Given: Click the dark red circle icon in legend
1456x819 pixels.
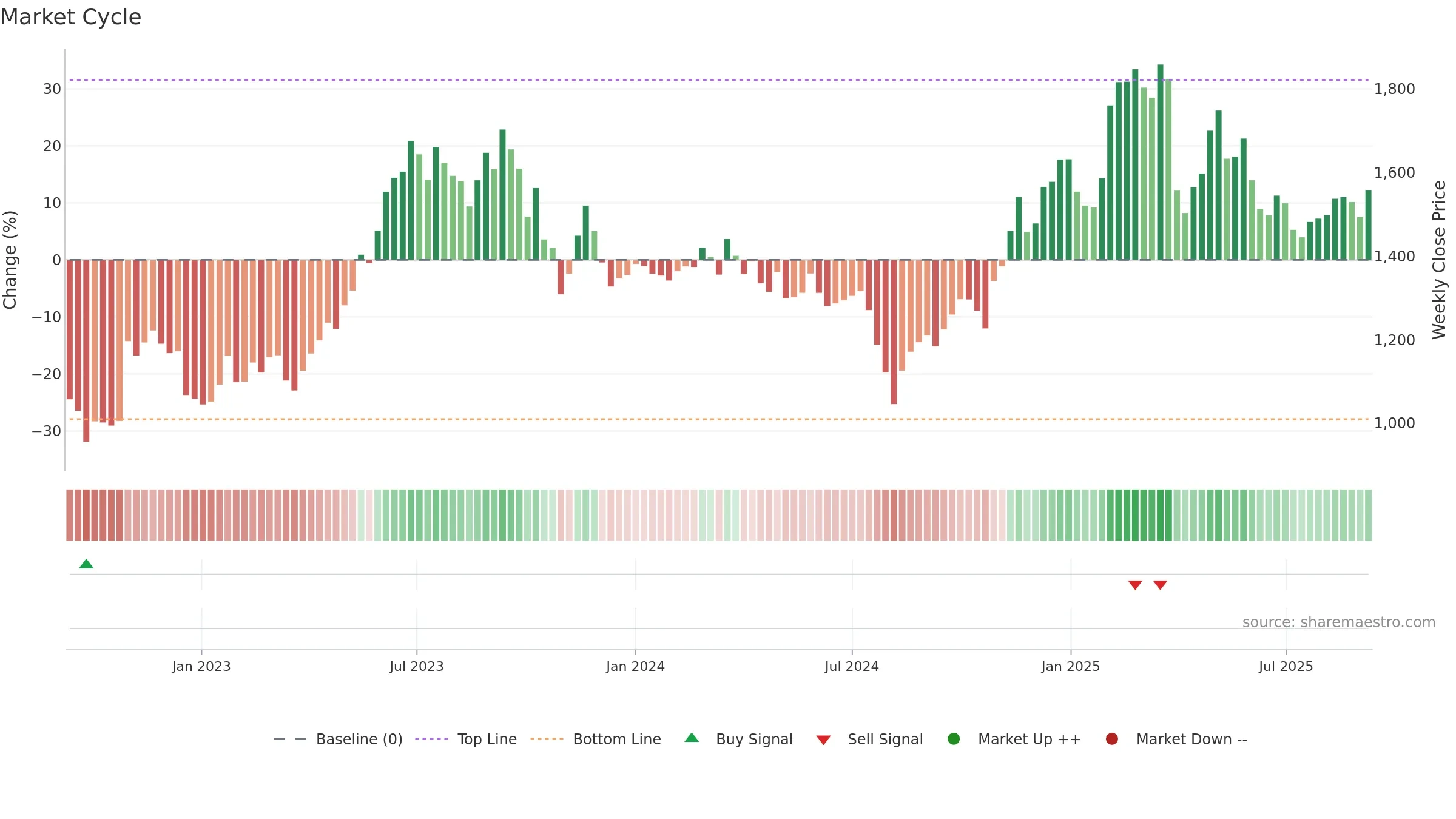Looking at the screenshot, I should tap(1112, 739).
